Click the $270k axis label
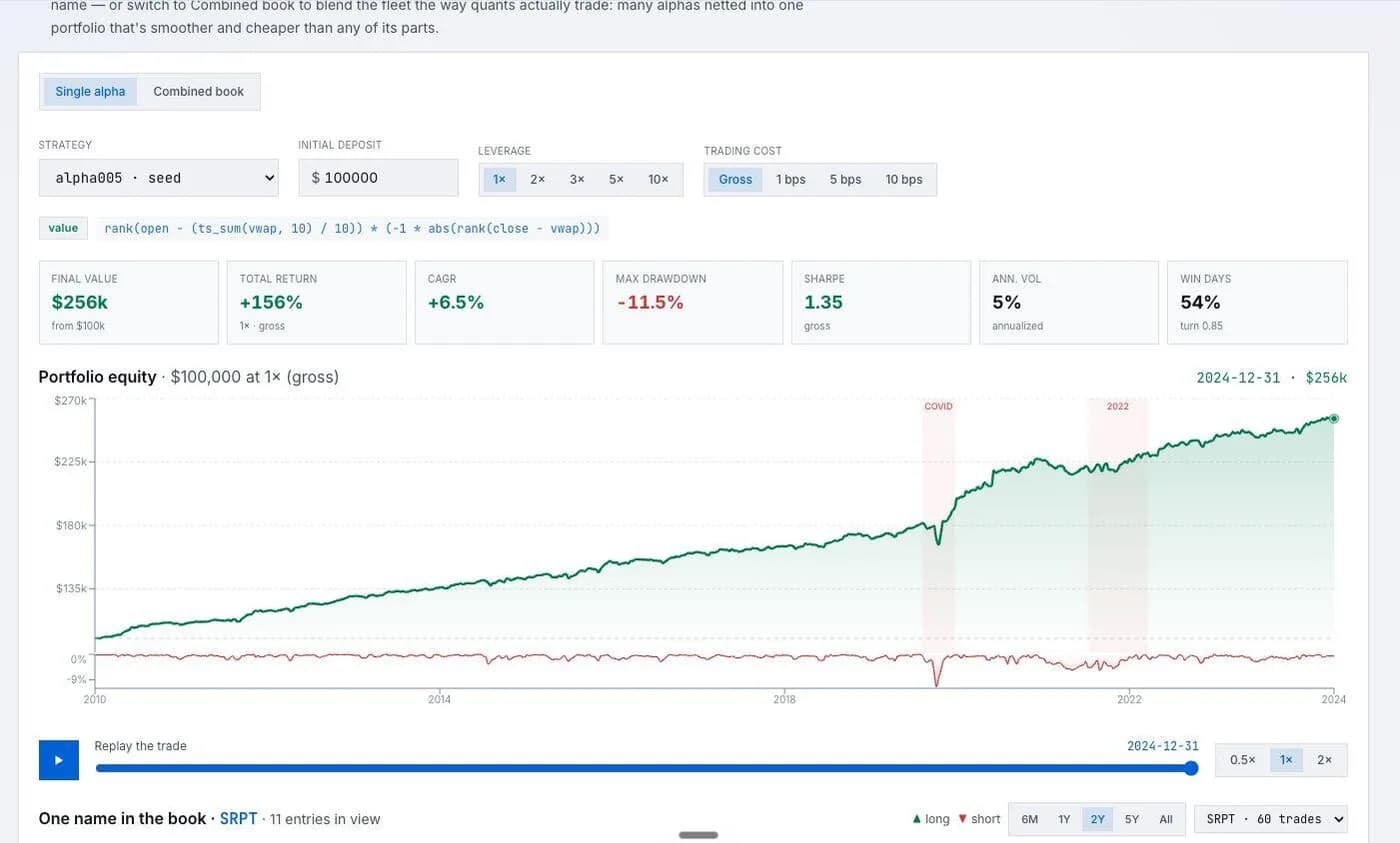Image resolution: width=1400 pixels, height=843 pixels. tap(71, 400)
